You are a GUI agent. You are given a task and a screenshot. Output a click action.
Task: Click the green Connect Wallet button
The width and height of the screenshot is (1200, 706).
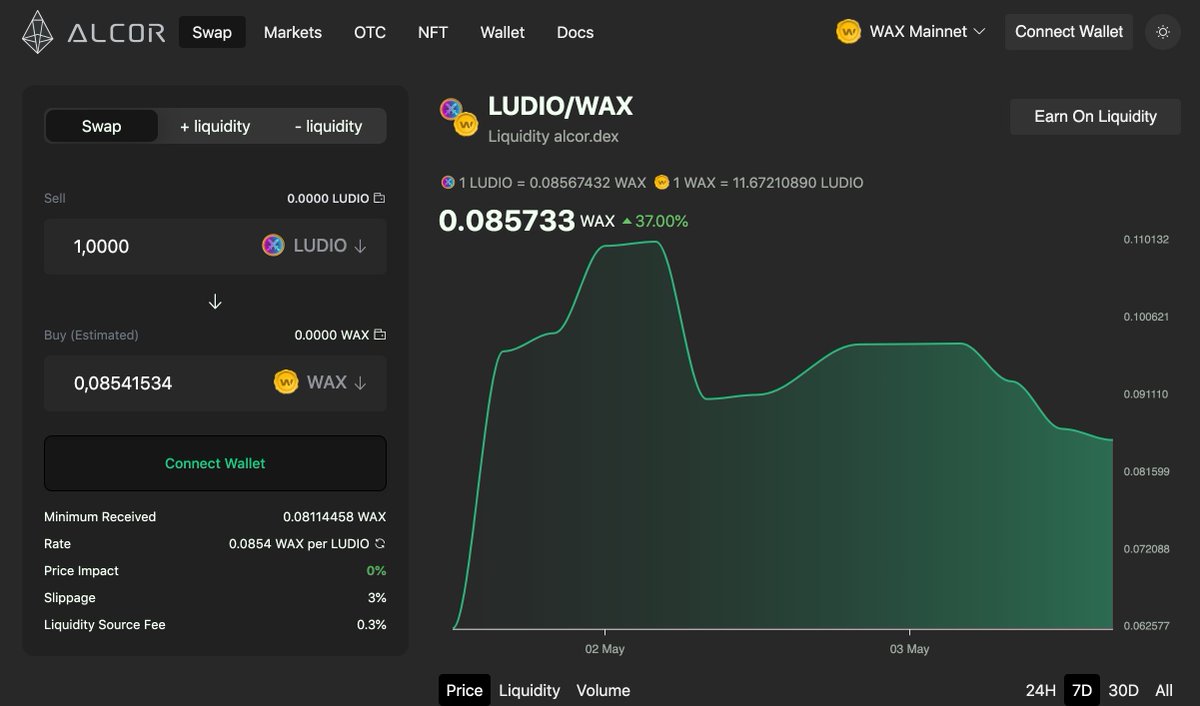pos(215,463)
